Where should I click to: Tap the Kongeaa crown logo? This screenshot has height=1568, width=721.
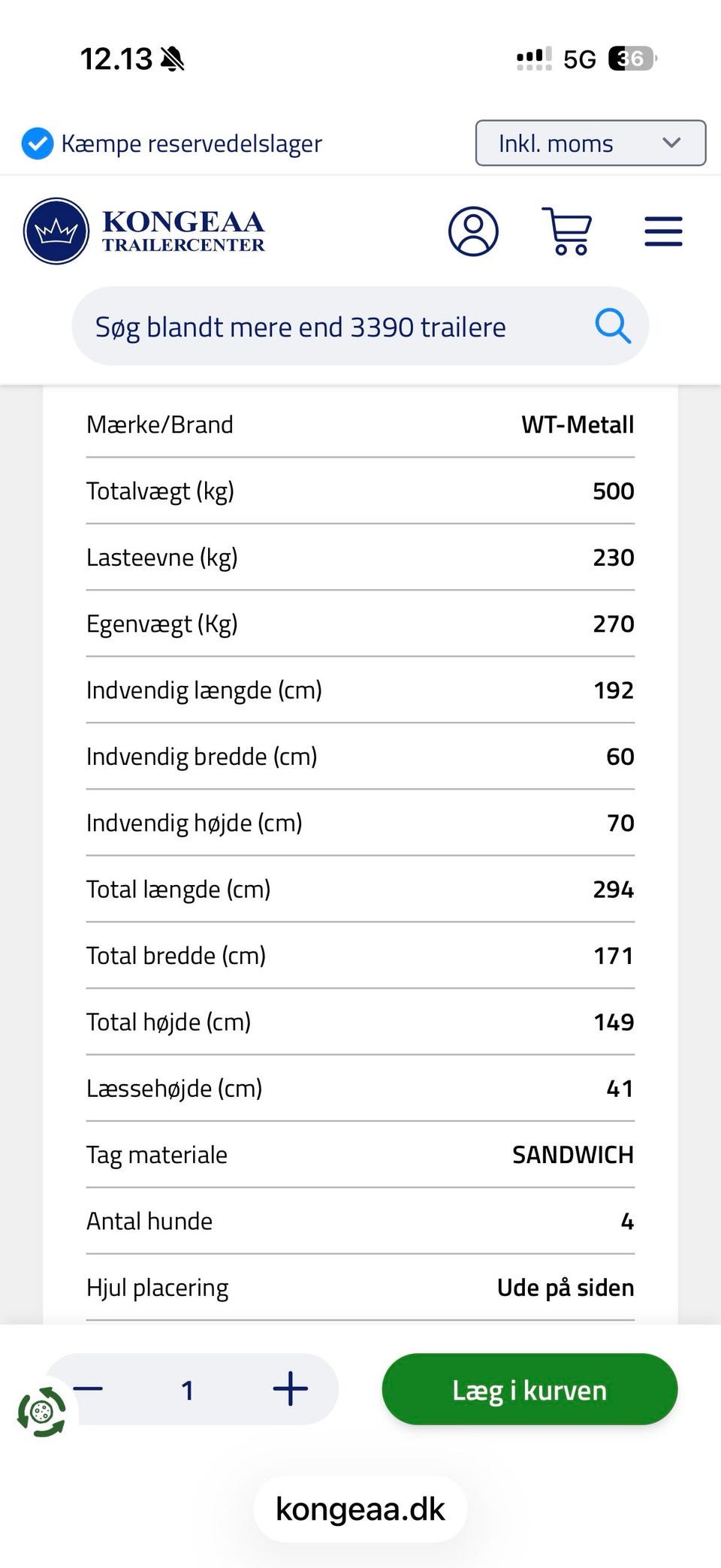tap(56, 231)
